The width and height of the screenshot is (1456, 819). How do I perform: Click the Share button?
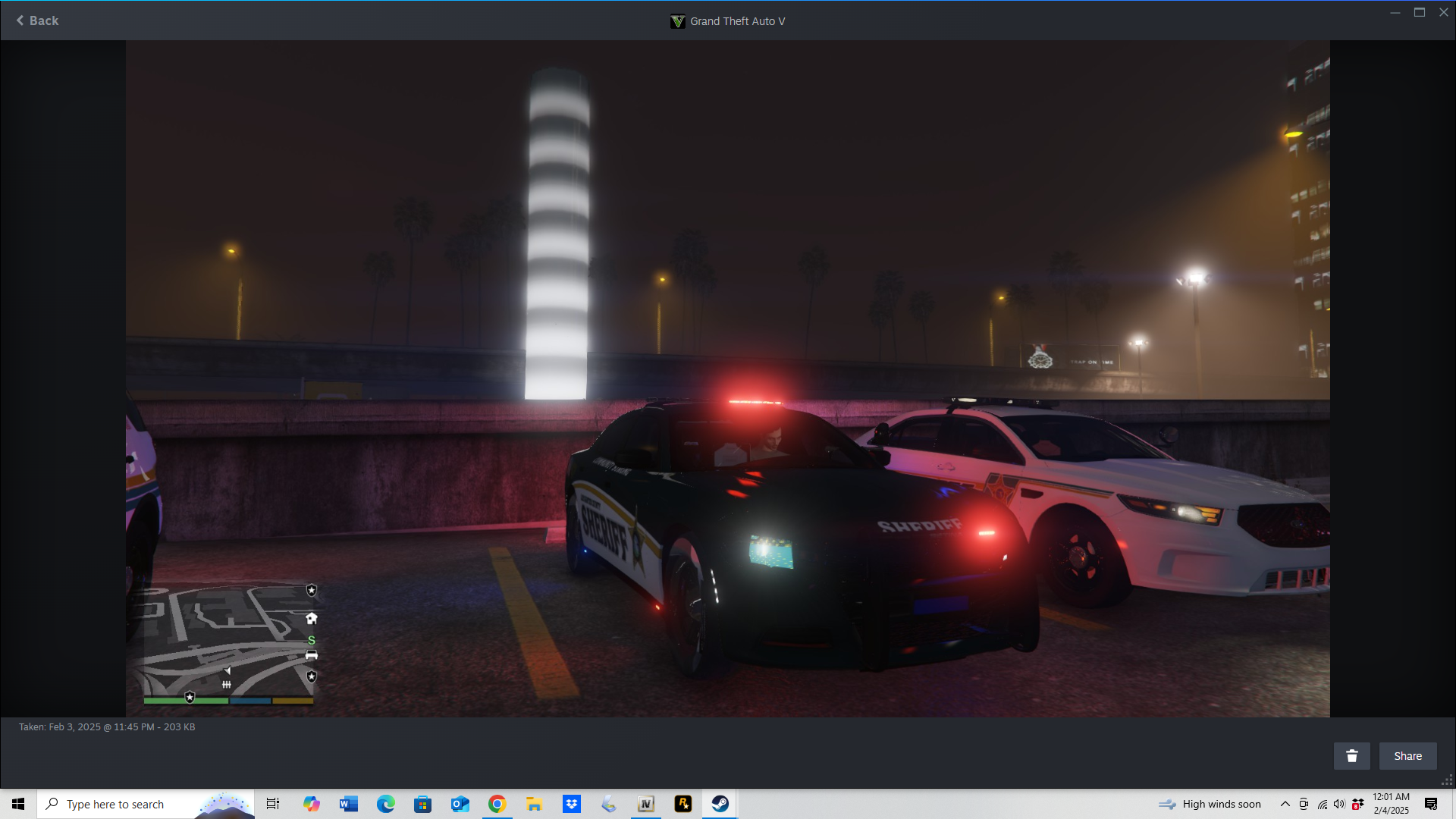(1407, 756)
